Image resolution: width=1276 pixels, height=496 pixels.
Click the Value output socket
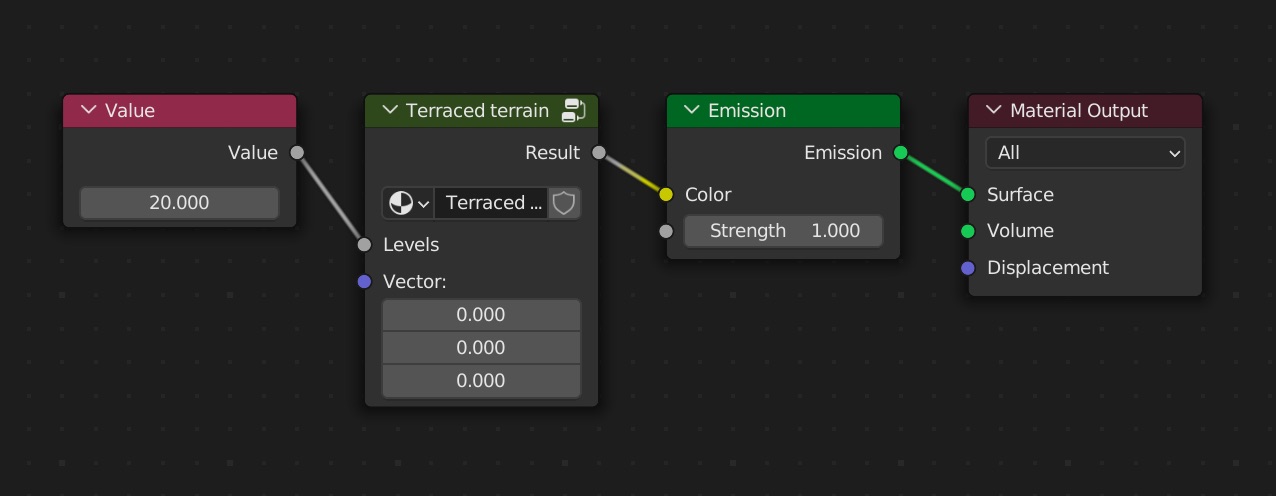[297, 153]
